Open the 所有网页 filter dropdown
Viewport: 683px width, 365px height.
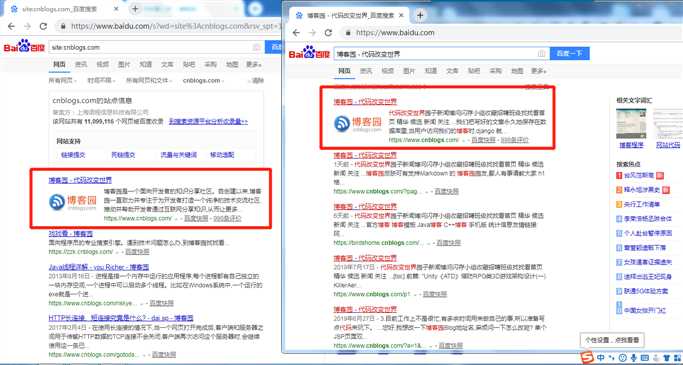63,81
